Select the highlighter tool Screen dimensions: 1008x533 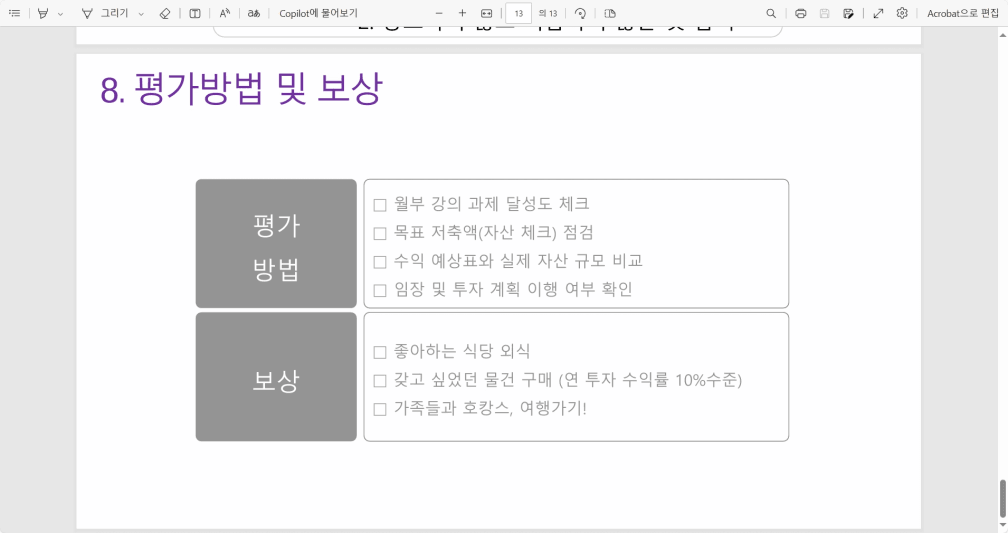(x=43, y=13)
